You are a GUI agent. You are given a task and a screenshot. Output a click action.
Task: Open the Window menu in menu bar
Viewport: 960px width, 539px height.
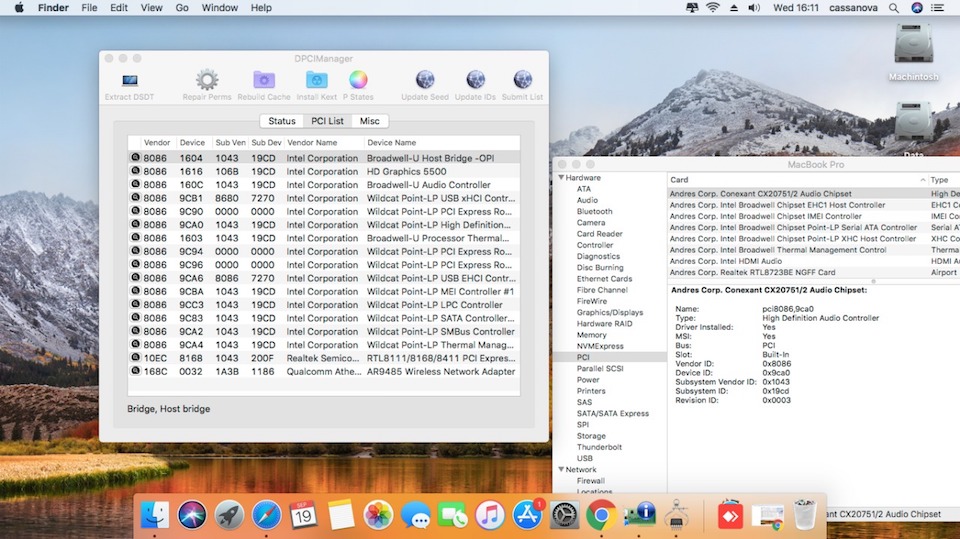[220, 8]
